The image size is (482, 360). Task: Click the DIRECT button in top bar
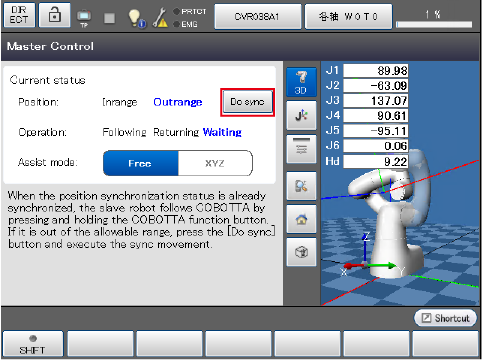[x=19, y=15]
